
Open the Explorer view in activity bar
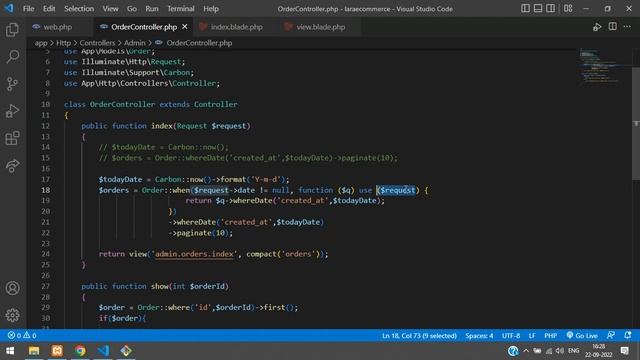pyautogui.click(x=12, y=29)
